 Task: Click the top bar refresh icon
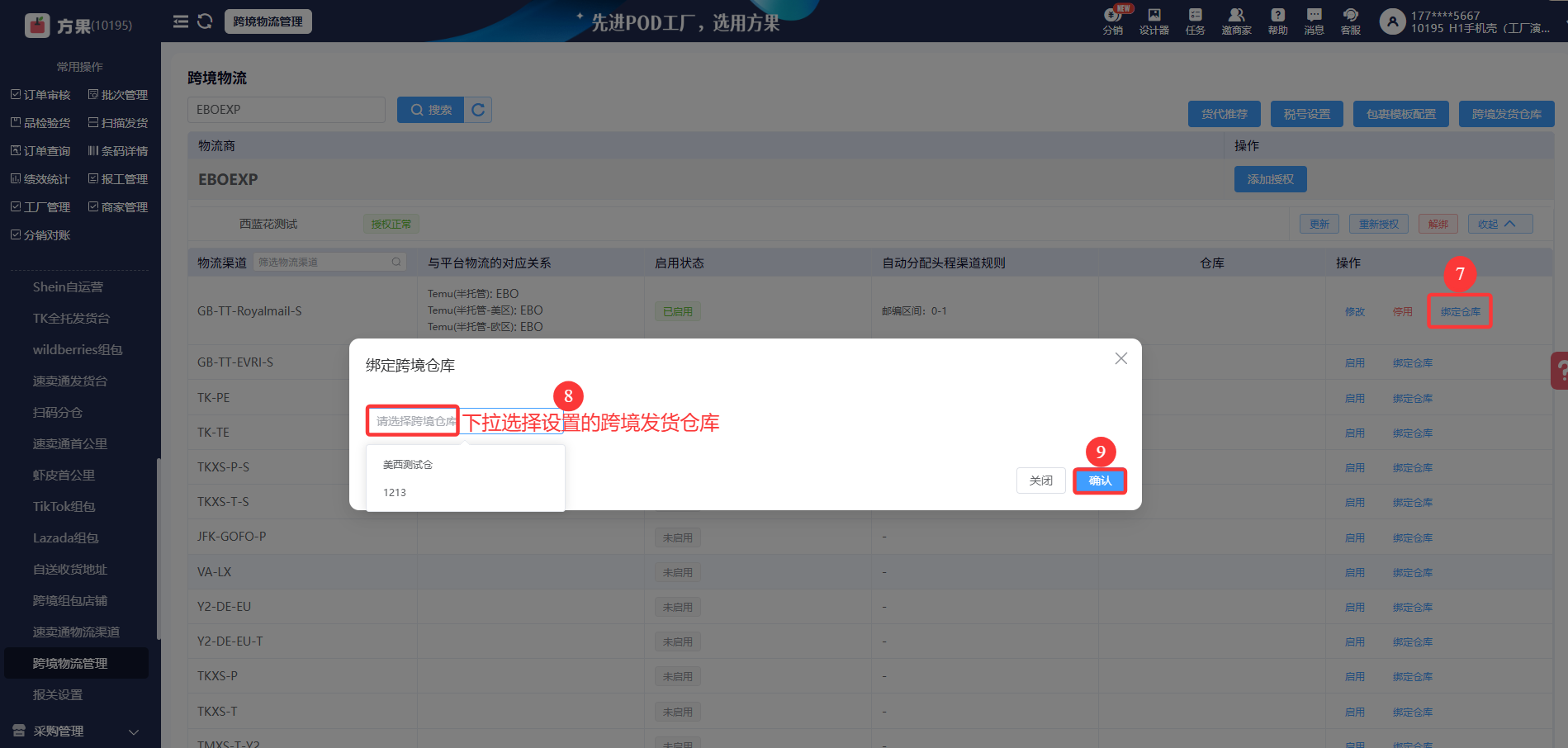205,21
